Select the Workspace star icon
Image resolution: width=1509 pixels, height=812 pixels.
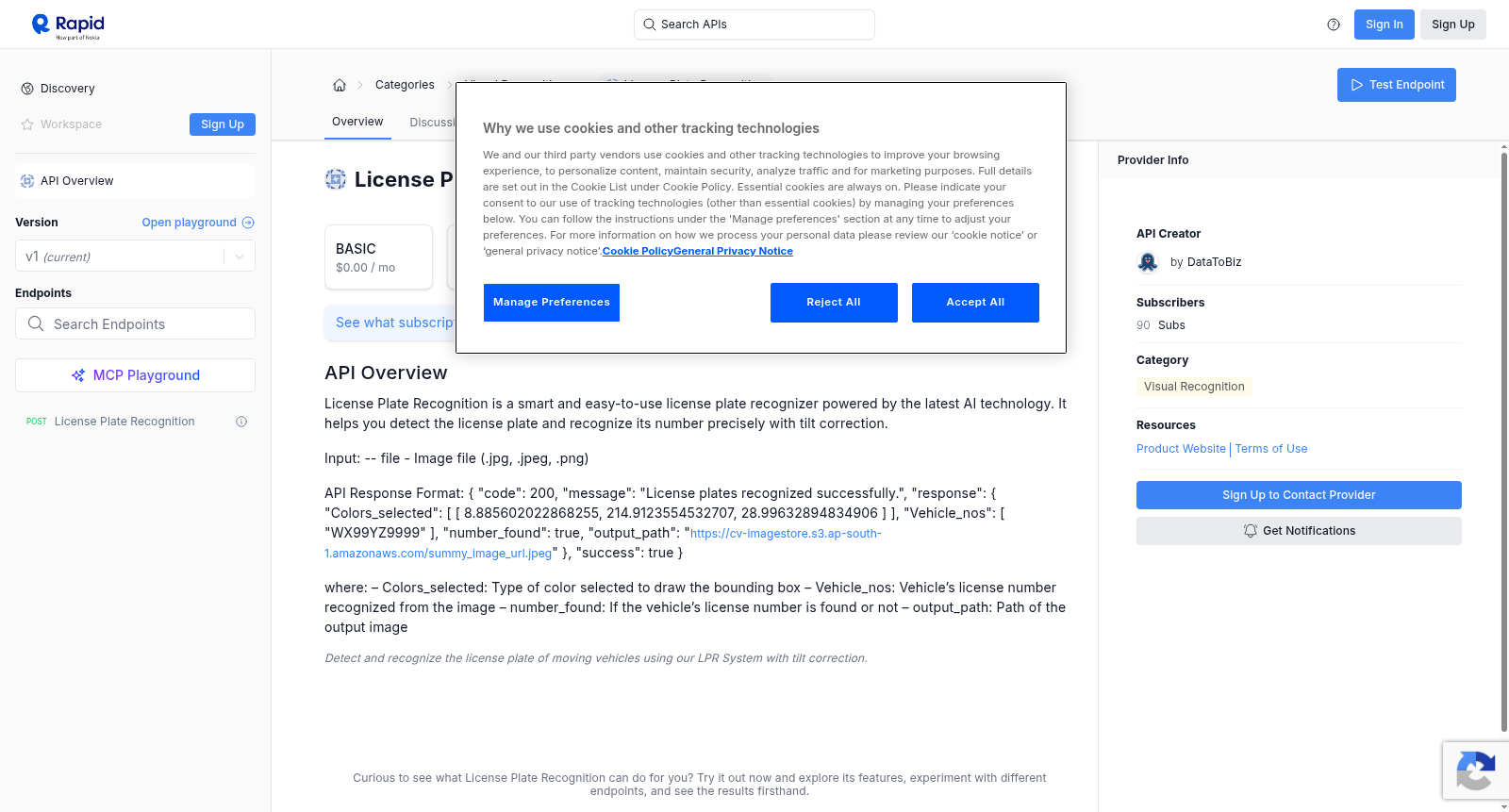[x=27, y=124]
